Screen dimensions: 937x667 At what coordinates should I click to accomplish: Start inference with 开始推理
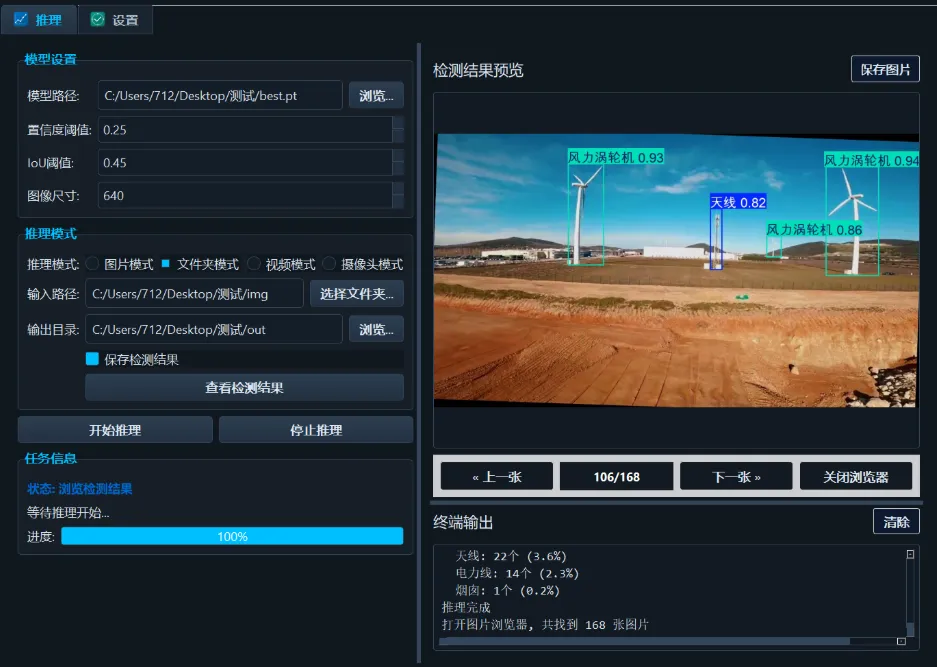point(114,429)
